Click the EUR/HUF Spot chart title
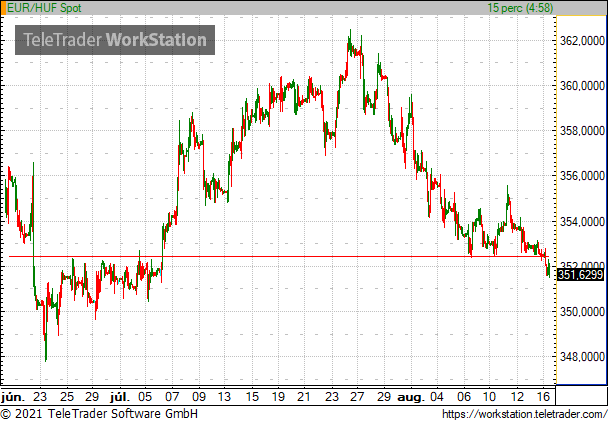Image resolution: width=608 pixels, height=423 pixels. pyautogui.click(x=44, y=8)
